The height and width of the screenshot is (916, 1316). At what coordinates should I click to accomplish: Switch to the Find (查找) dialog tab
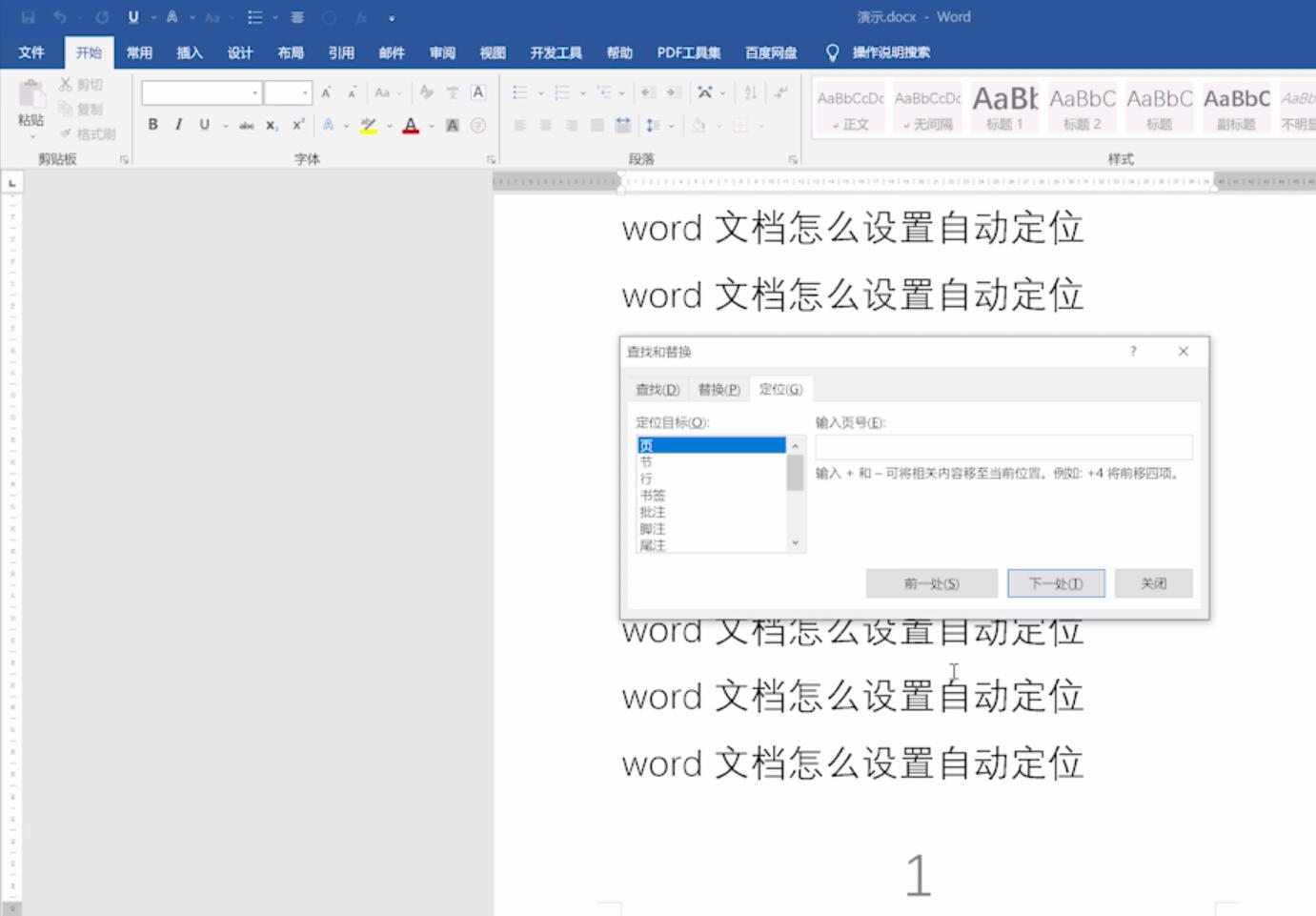(658, 389)
